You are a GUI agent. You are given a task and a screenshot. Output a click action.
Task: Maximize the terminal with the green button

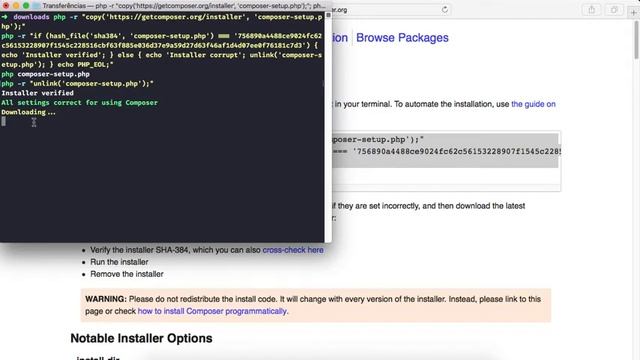click(x=26, y=6)
